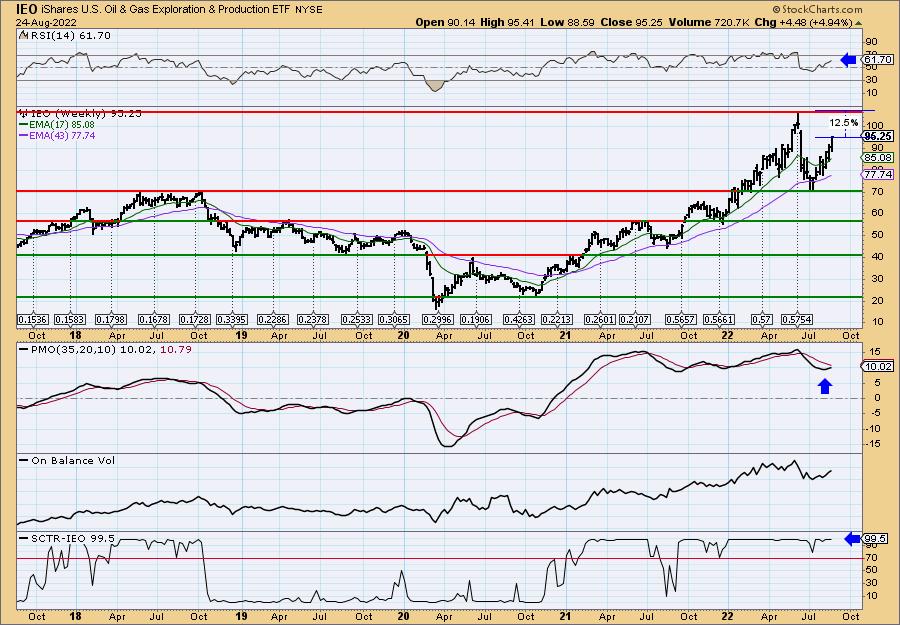Click the 77.74 EMA tag on right axis

[878, 174]
